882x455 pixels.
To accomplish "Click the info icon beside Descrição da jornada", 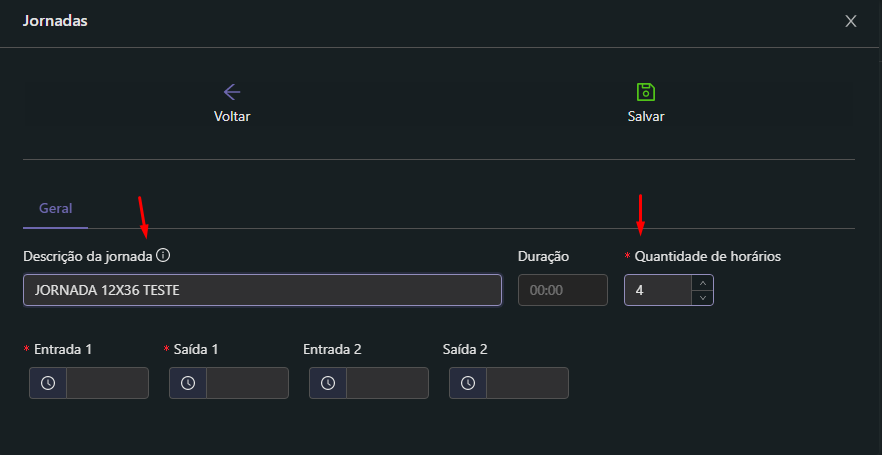I will point(164,256).
